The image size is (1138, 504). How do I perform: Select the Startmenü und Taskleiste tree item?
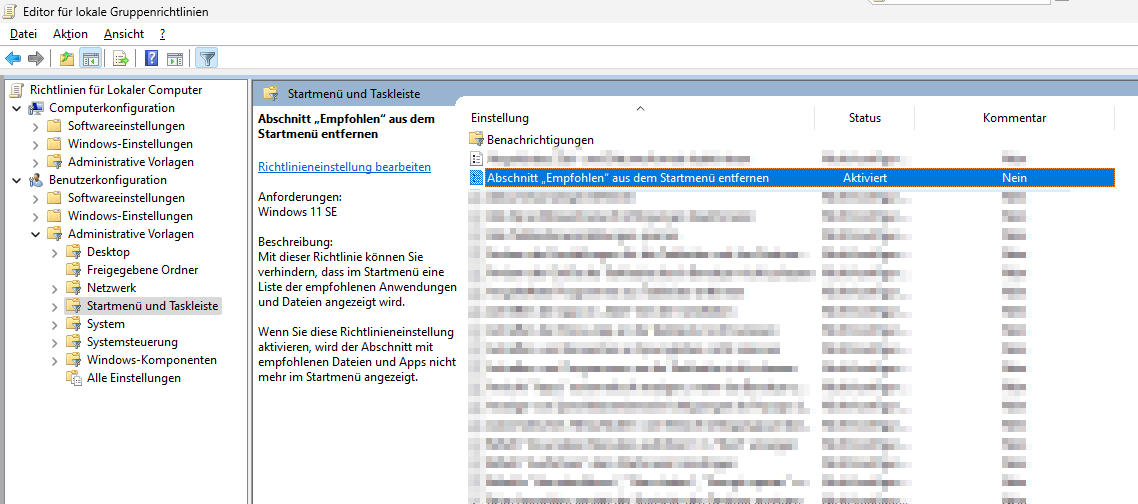152,306
